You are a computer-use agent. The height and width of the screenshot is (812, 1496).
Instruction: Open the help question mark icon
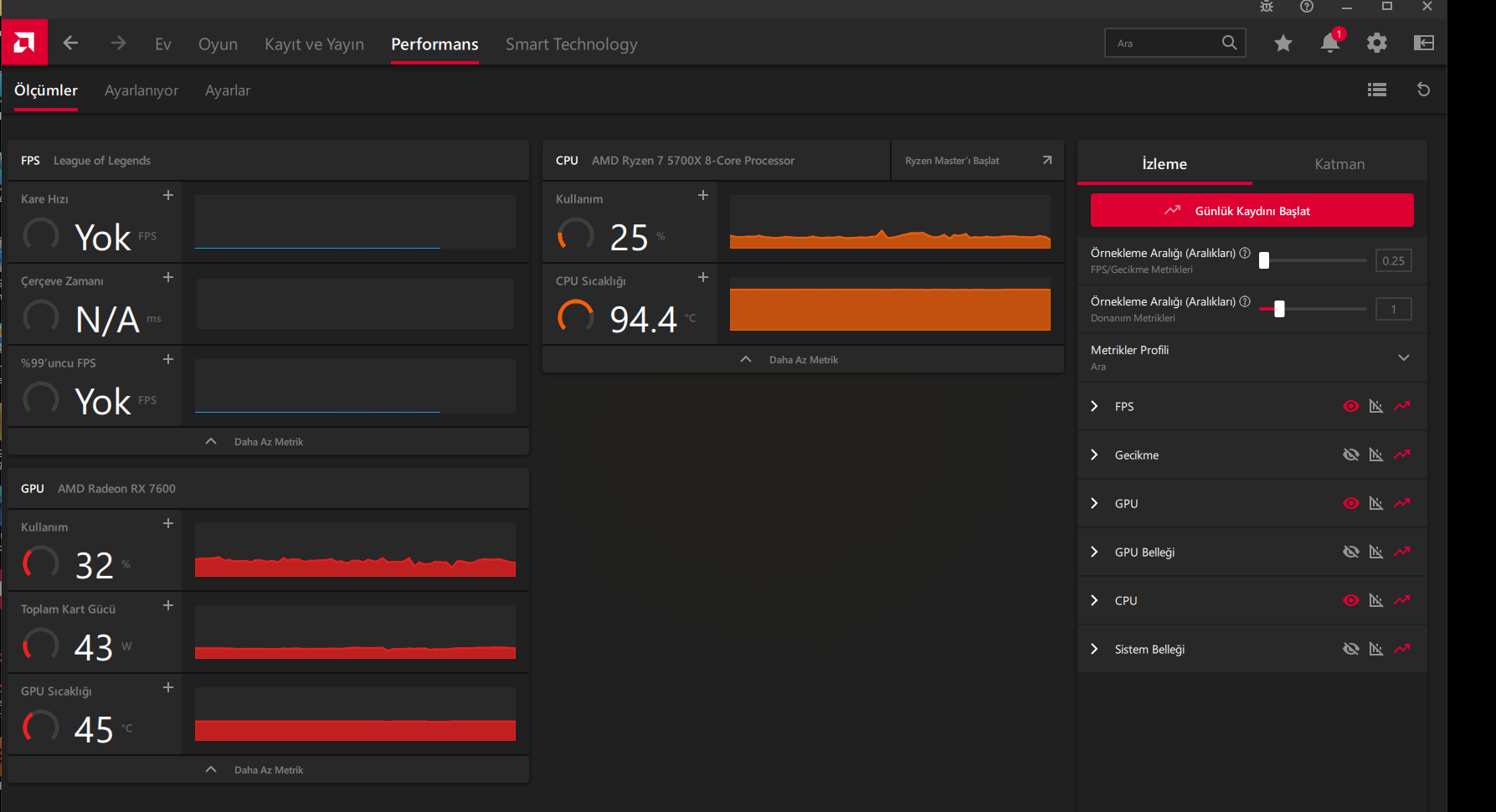(x=1307, y=7)
